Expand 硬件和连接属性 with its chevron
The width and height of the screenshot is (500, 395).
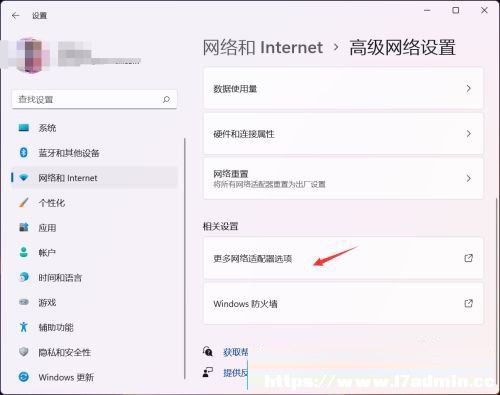469,134
